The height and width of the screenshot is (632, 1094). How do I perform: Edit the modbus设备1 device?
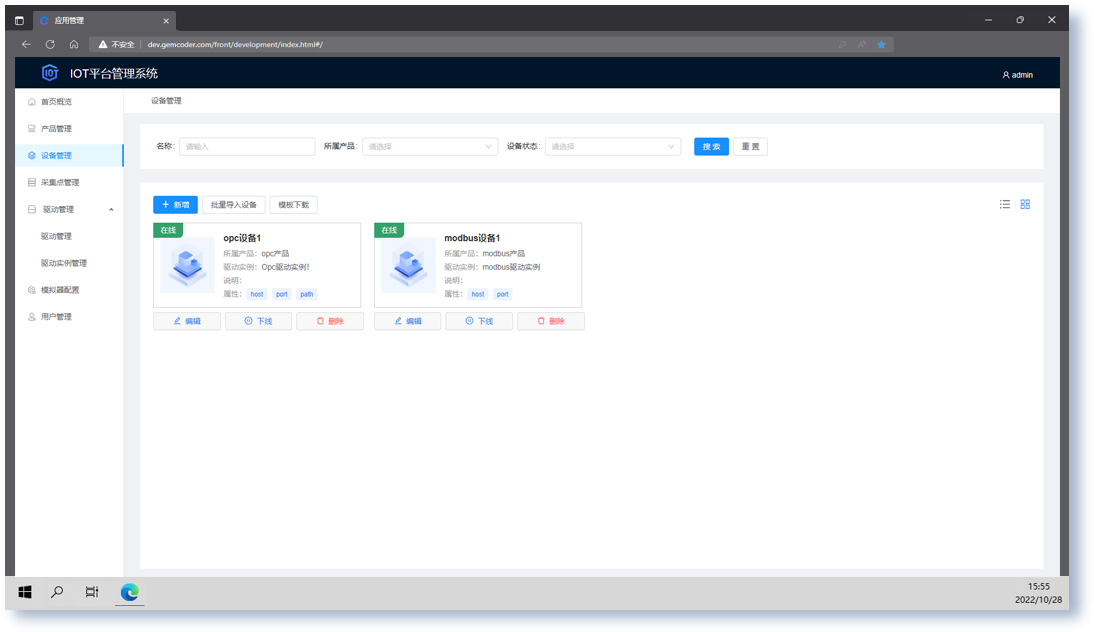[x=407, y=321]
